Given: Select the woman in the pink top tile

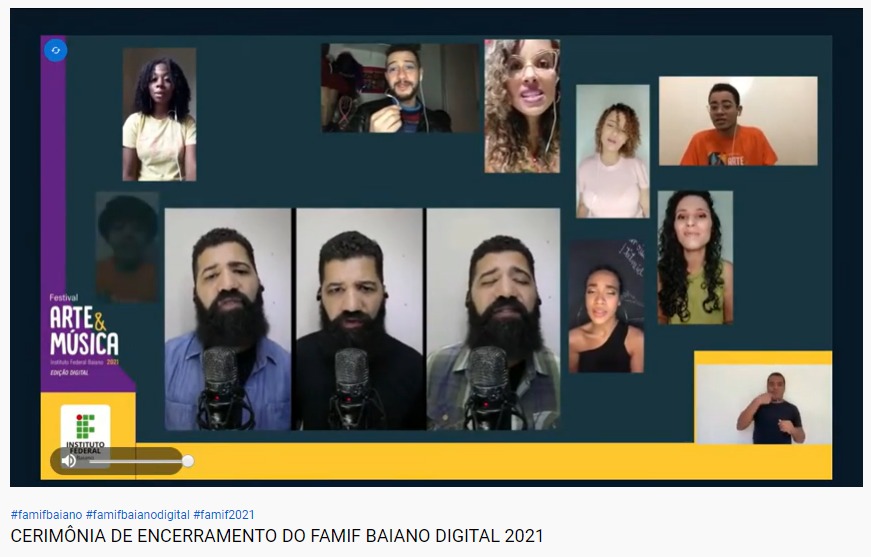Looking at the screenshot, I should click(612, 151).
